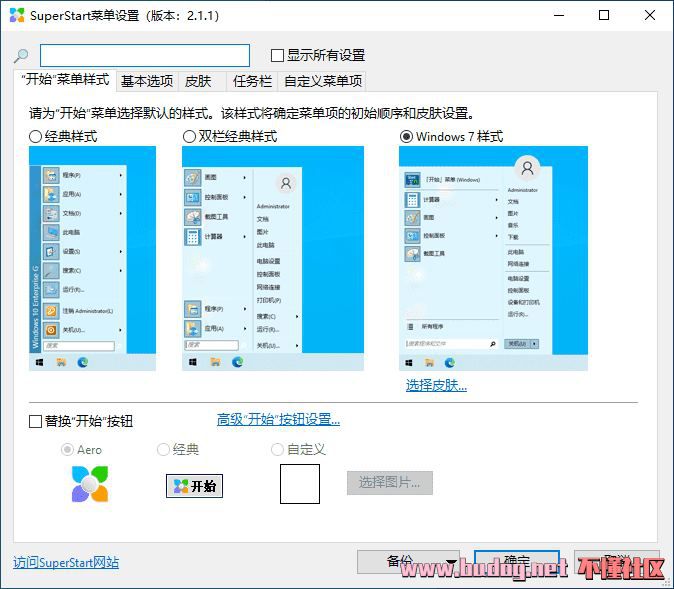Image resolution: width=674 pixels, height=589 pixels.
Task: Select the 双栏经典样式 radio button
Action: click(x=190, y=137)
